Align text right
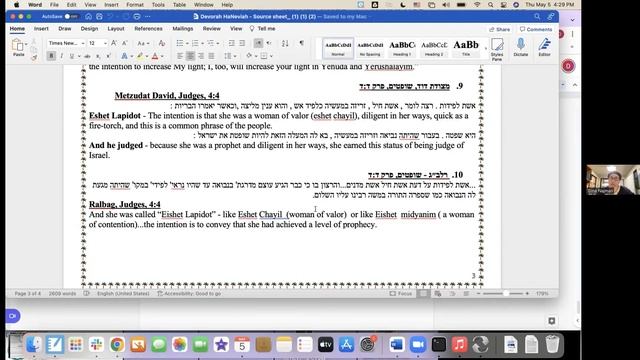This screenshot has width=640, height=360. (x=201, y=56)
